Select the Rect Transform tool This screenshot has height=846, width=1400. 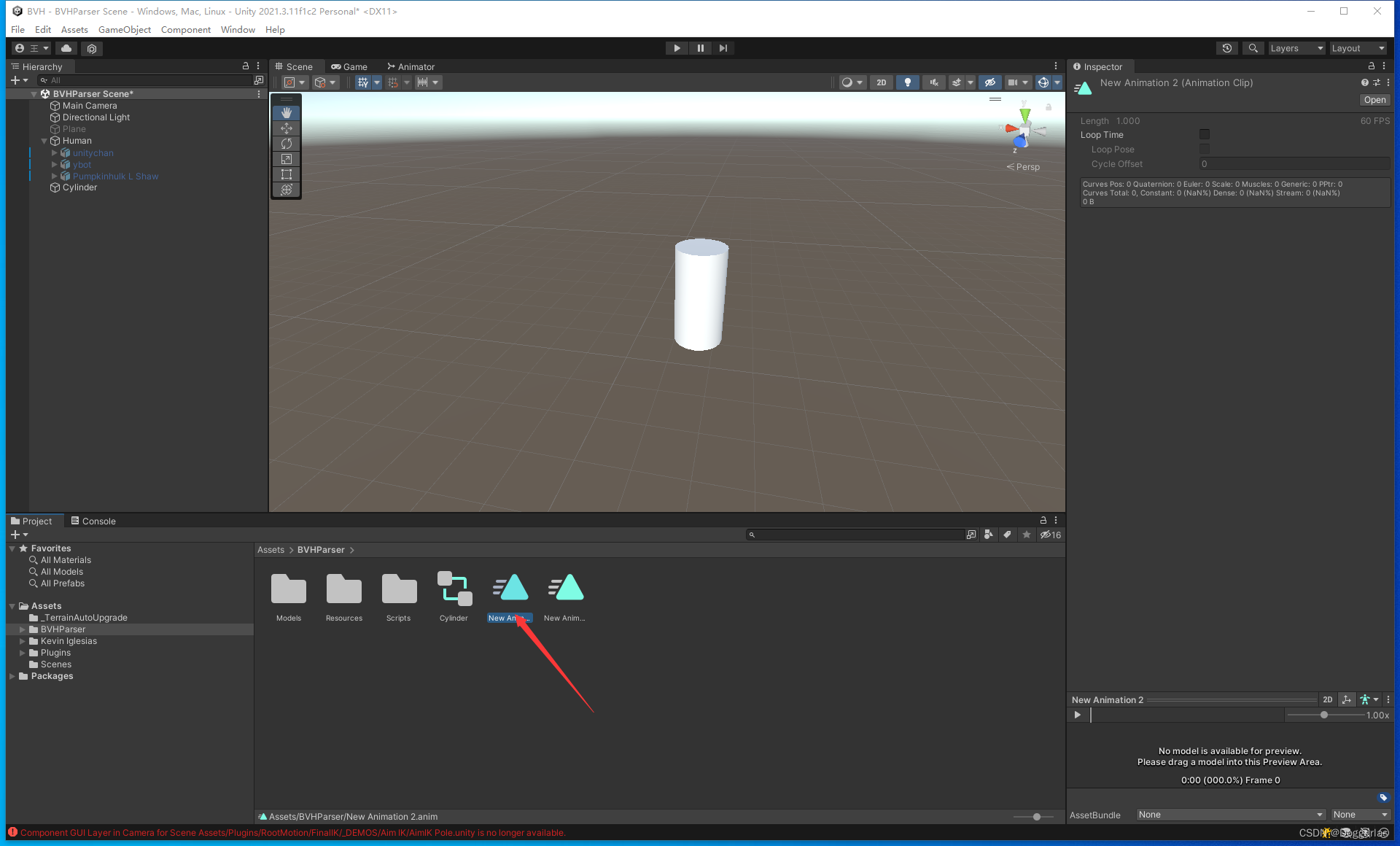pyautogui.click(x=287, y=174)
